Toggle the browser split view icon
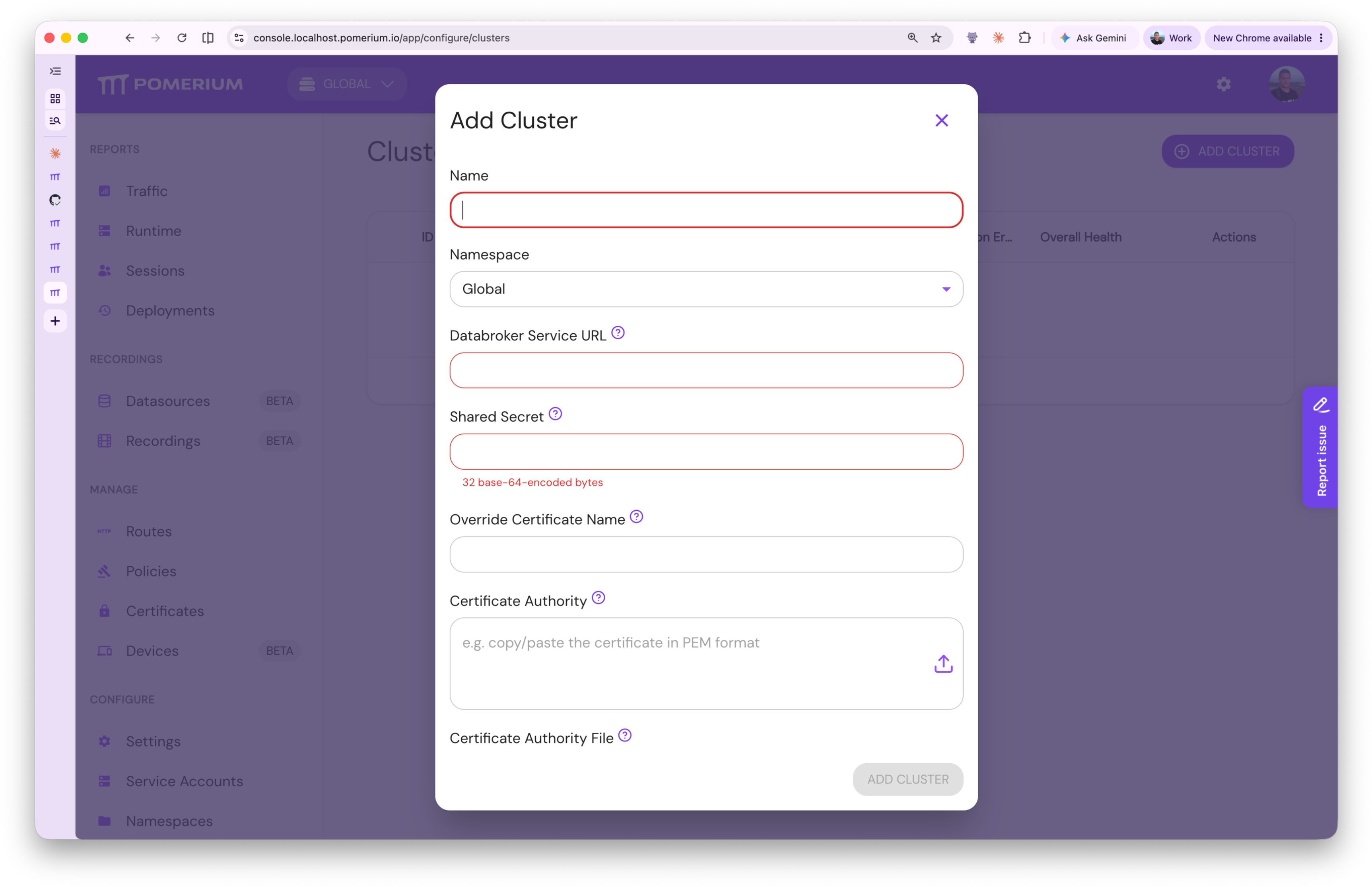This screenshot has width=1372, height=887. [208, 38]
